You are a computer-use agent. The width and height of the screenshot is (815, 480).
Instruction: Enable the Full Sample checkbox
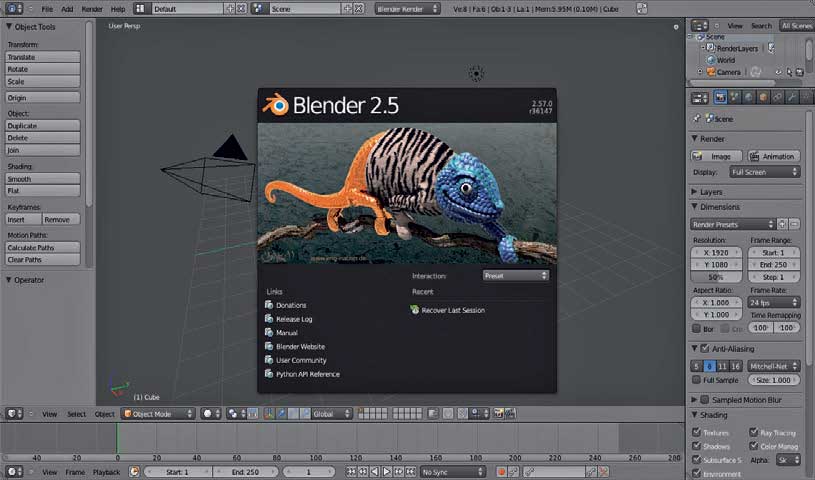[696, 380]
